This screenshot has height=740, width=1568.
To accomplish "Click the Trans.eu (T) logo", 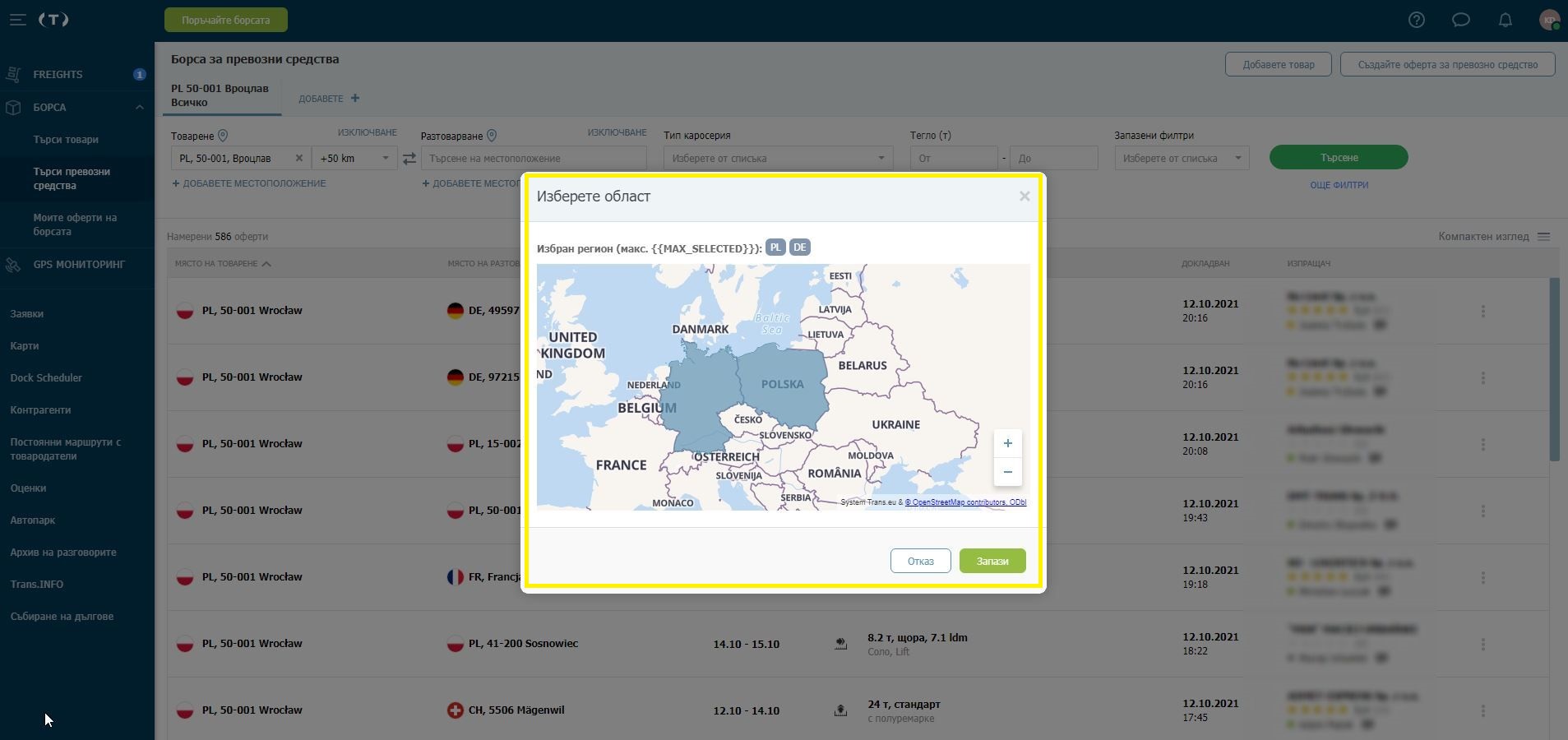I will 53,20.
